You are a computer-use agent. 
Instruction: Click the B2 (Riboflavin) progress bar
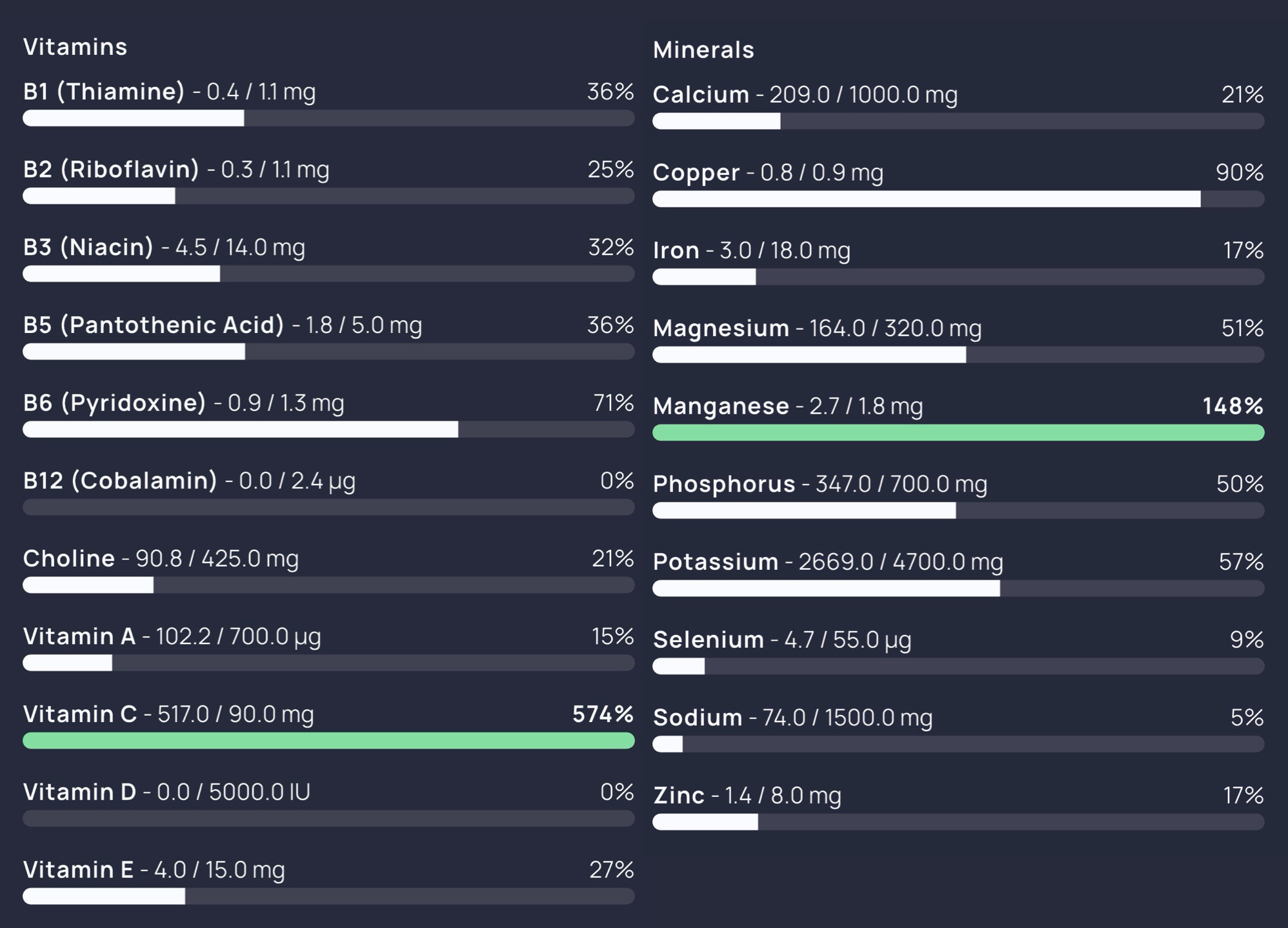[x=328, y=196]
